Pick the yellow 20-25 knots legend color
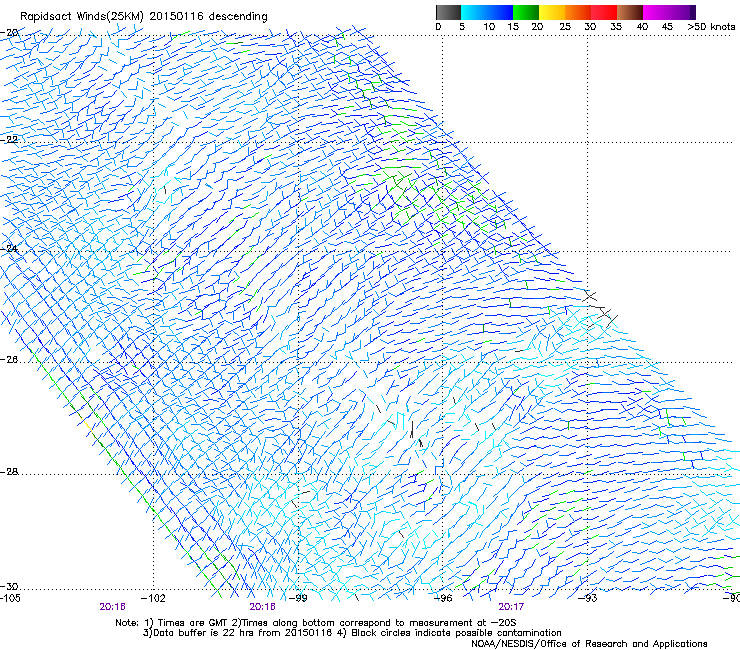740x650 pixels. 552,12
